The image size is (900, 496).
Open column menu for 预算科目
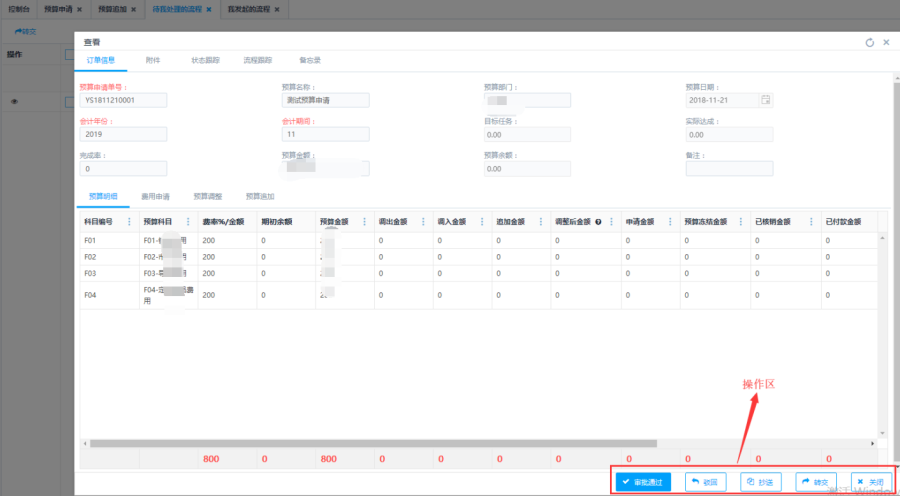(x=188, y=222)
